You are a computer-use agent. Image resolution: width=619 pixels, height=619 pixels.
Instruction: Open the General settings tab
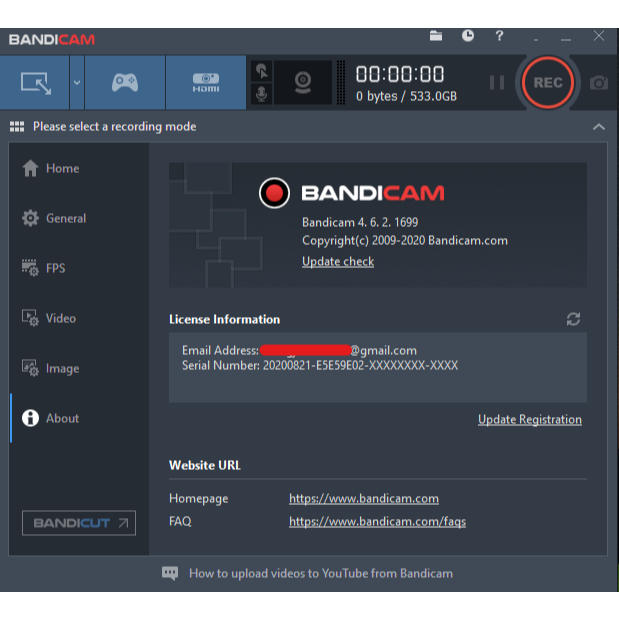66,218
